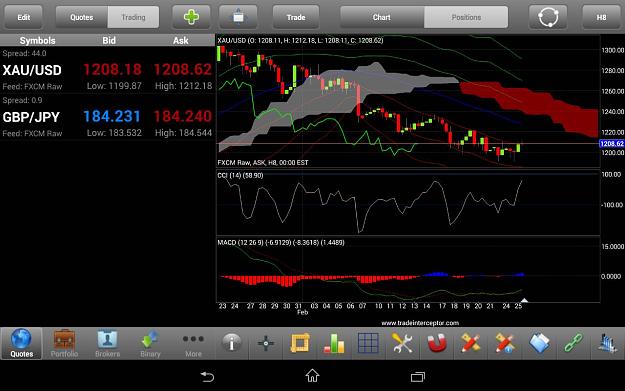Open chart settings wrench and screwdriver icon

(x=402, y=343)
